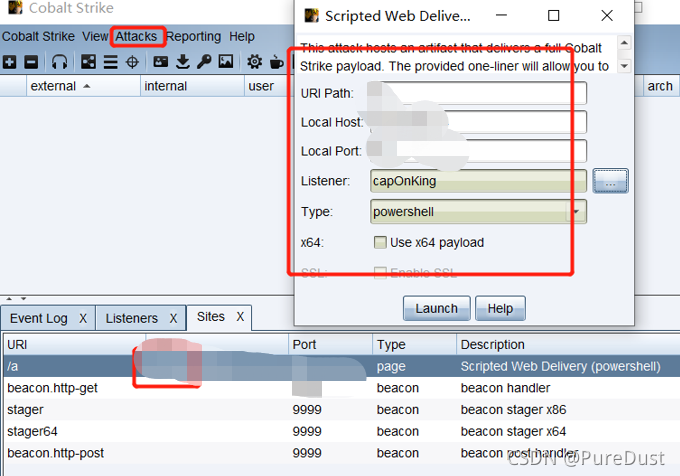The width and height of the screenshot is (680, 476).
Task: Open the Help menu
Action: tap(242, 37)
